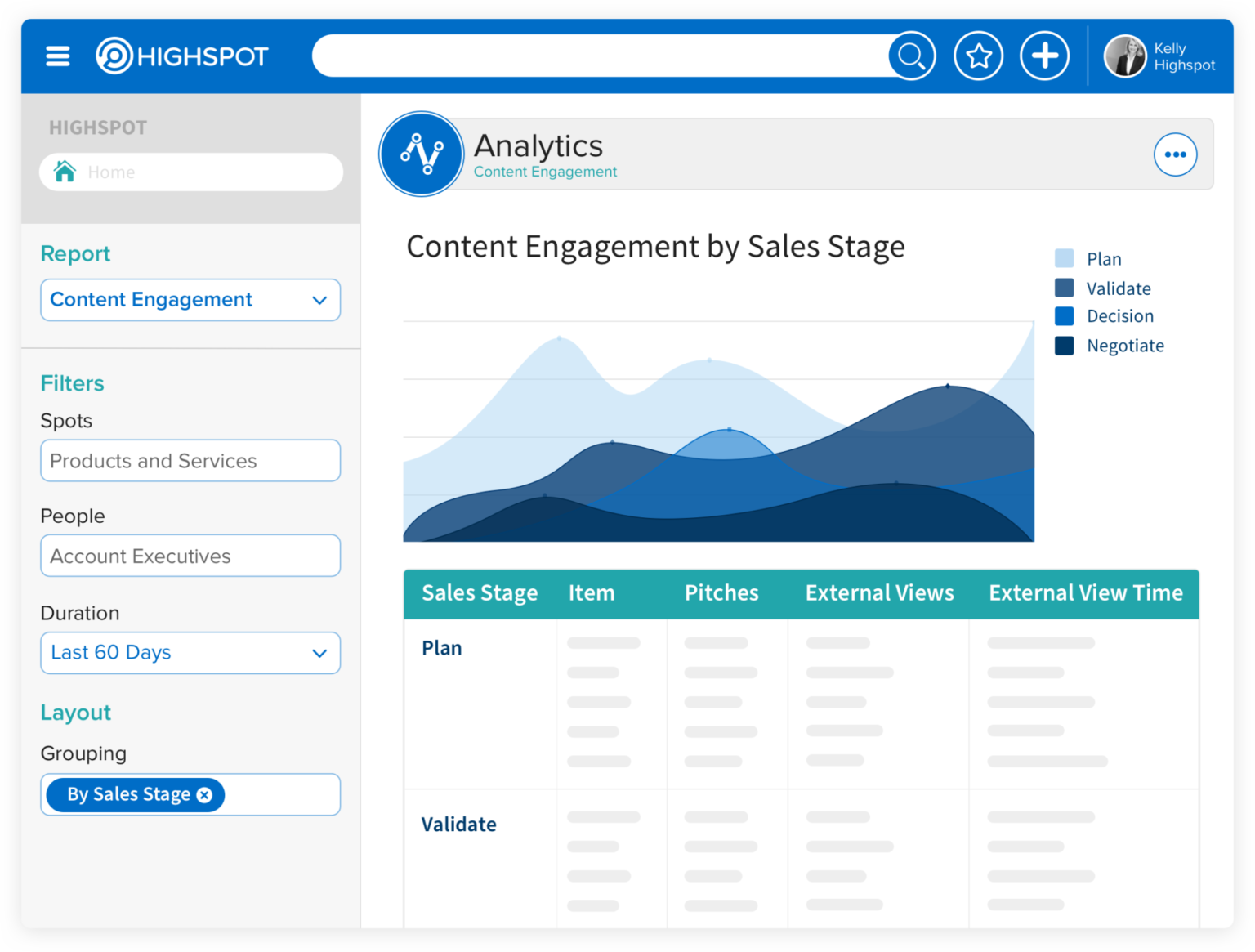
Task: Open the hamburger menu
Action: (x=57, y=56)
